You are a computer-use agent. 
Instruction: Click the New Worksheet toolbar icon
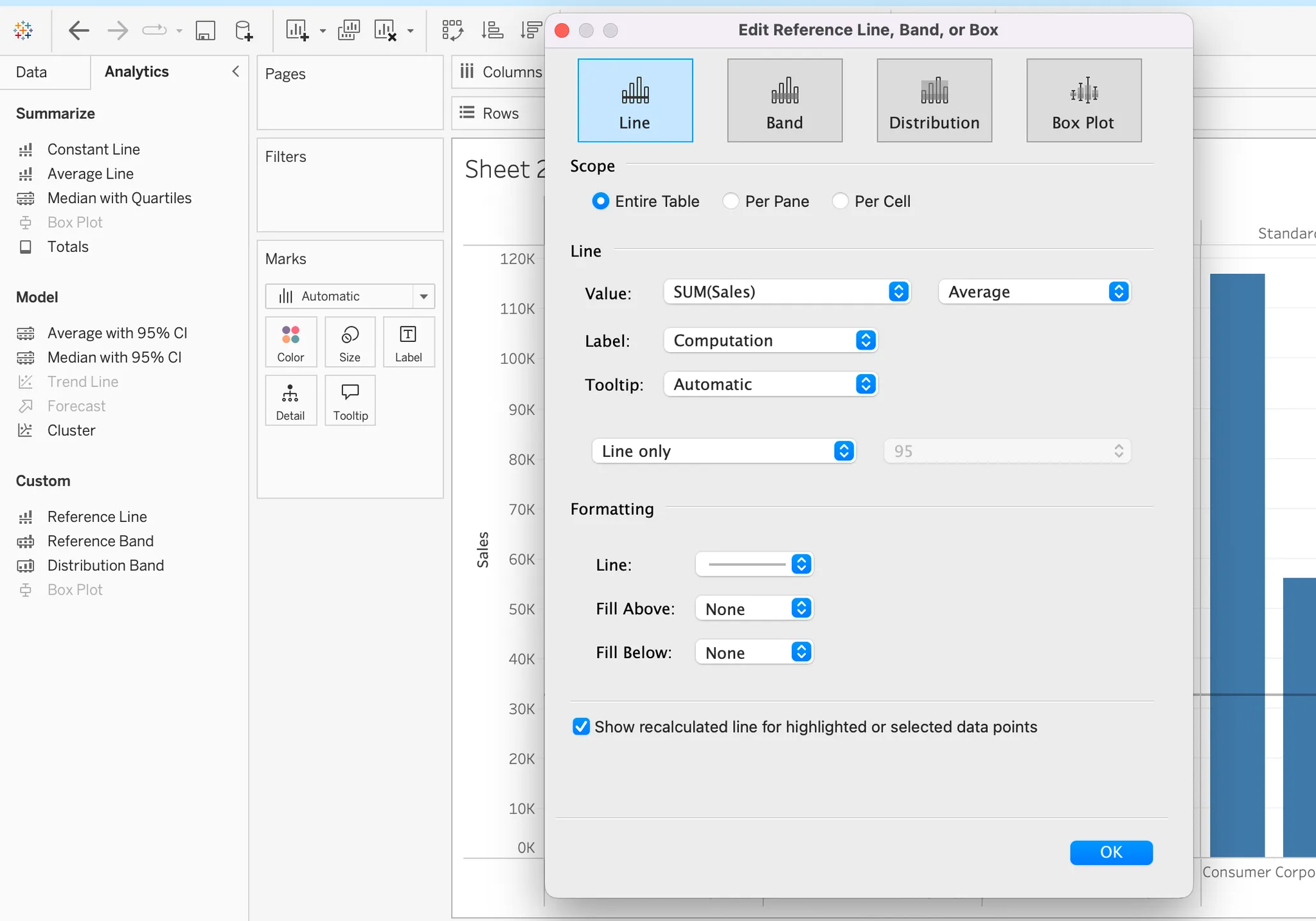click(298, 30)
